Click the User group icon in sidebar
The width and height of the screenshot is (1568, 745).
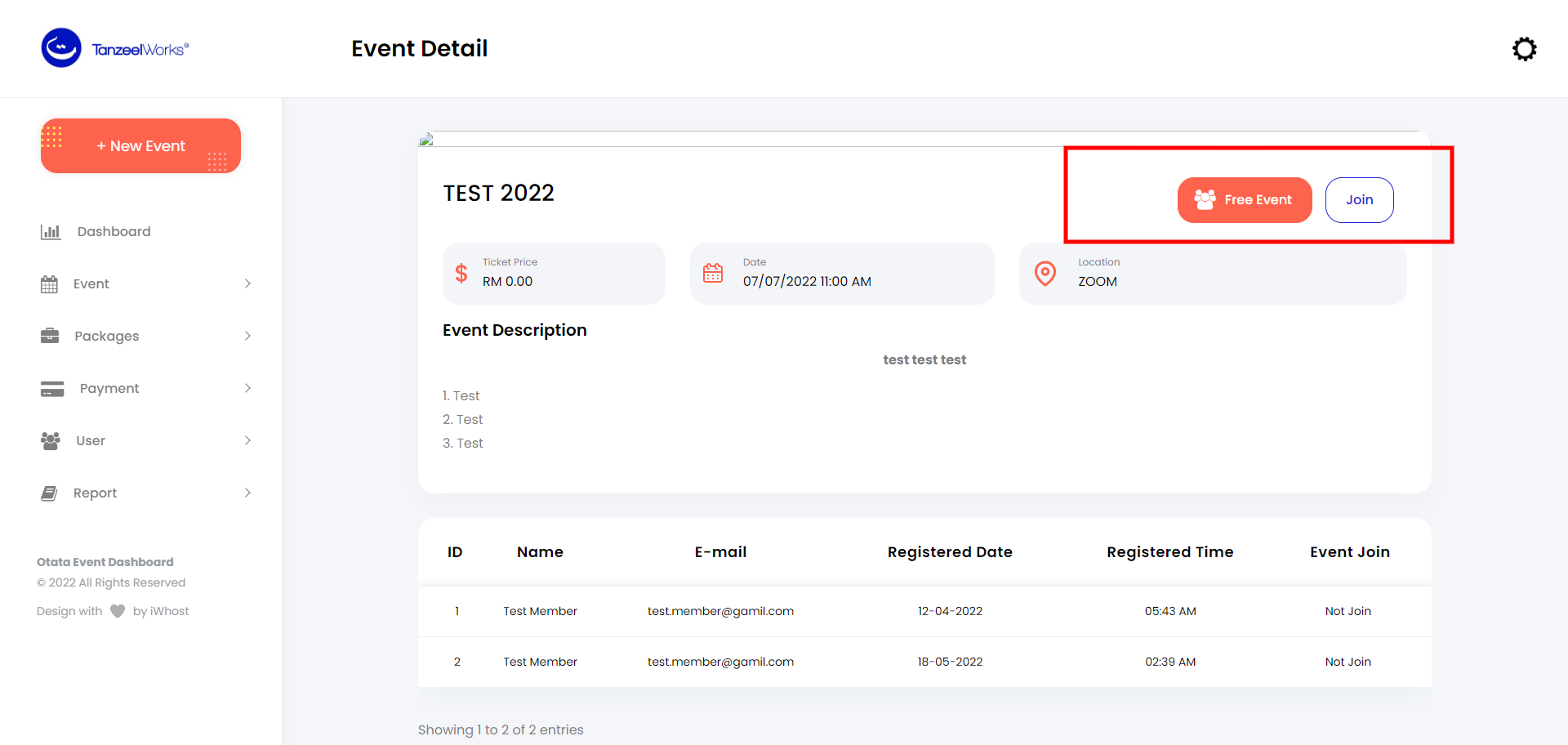(51, 441)
